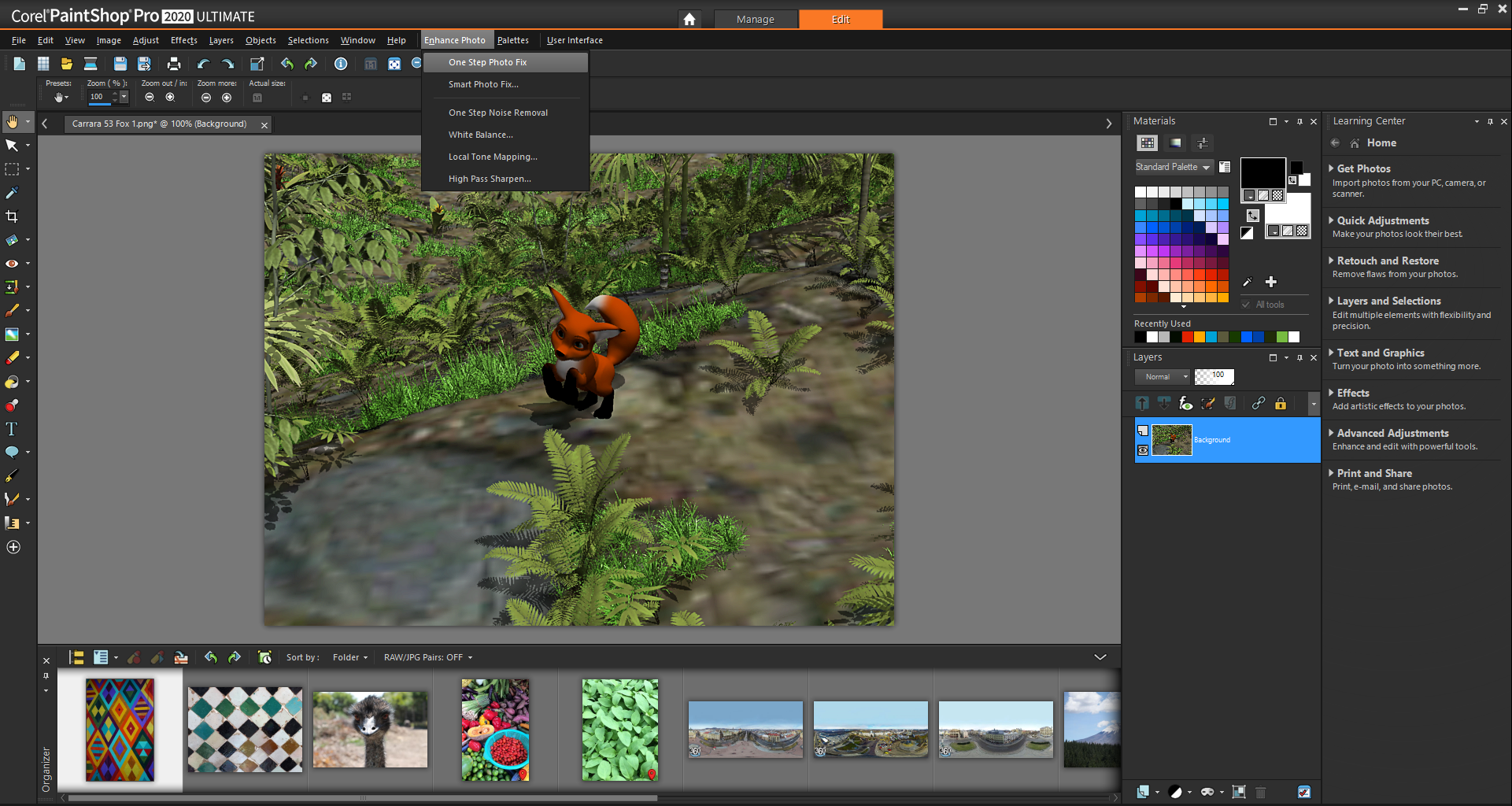Image resolution: width=1512 pixels, height=806 pixels.
Task: Open RAW/JPG Pairs dropdown
Action: (428, 657)
